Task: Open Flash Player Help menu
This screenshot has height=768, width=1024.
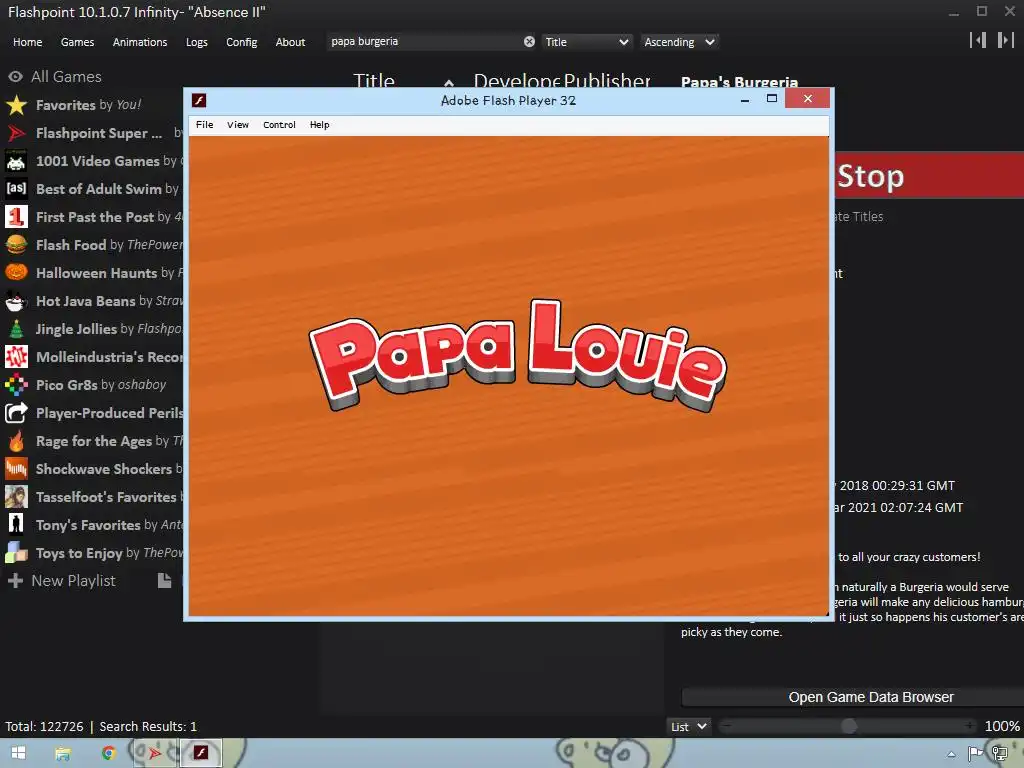Action: coord(319,125)
